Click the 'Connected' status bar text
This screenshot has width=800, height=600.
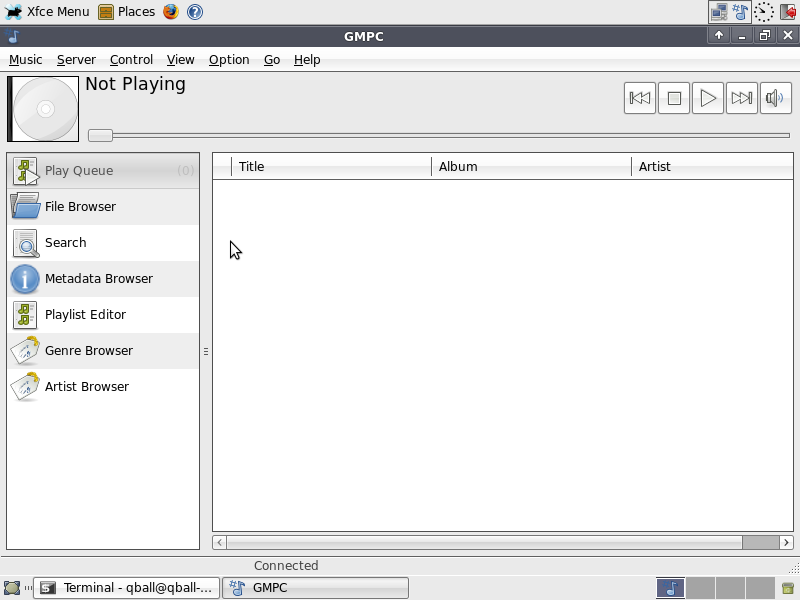pyautogui.click(x=286, y=565)
